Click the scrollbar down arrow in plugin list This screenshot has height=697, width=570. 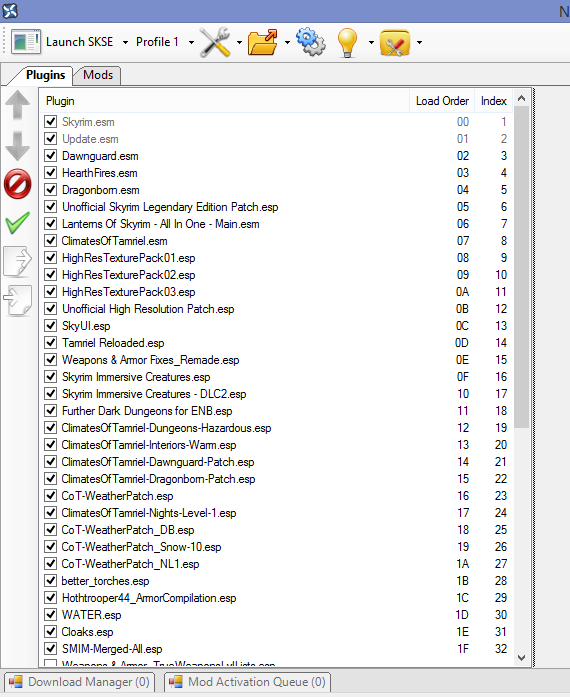click(x=522, y=657)
